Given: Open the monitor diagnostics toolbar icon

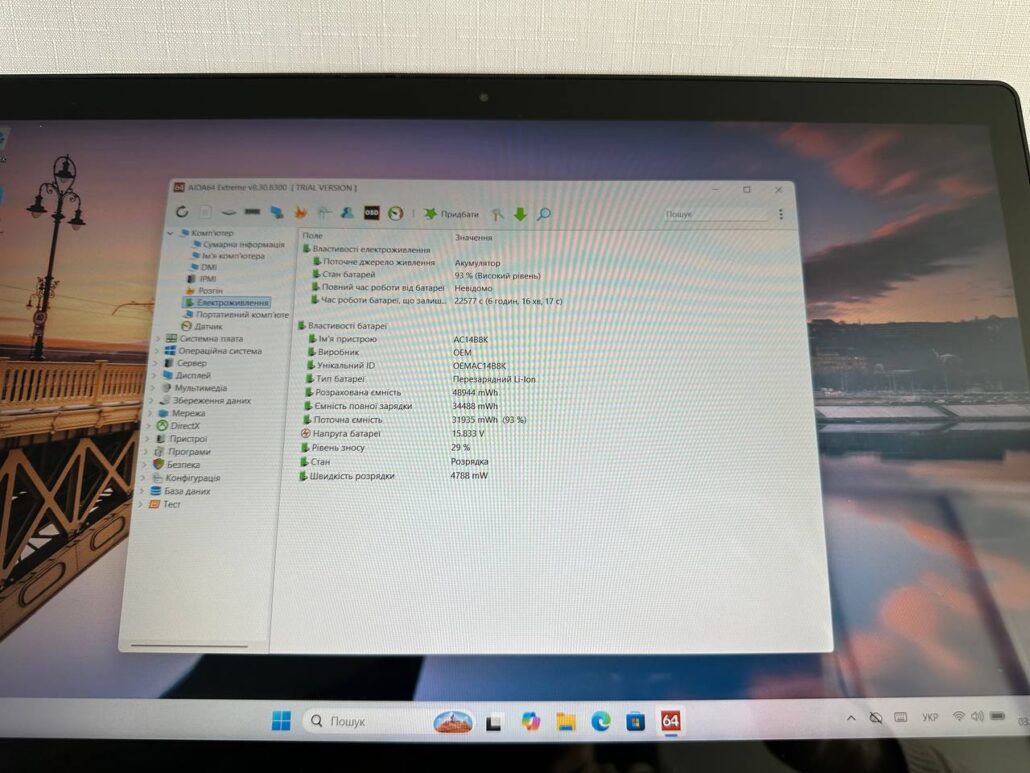Looking at the screenshot, I should tap(277, 212).
